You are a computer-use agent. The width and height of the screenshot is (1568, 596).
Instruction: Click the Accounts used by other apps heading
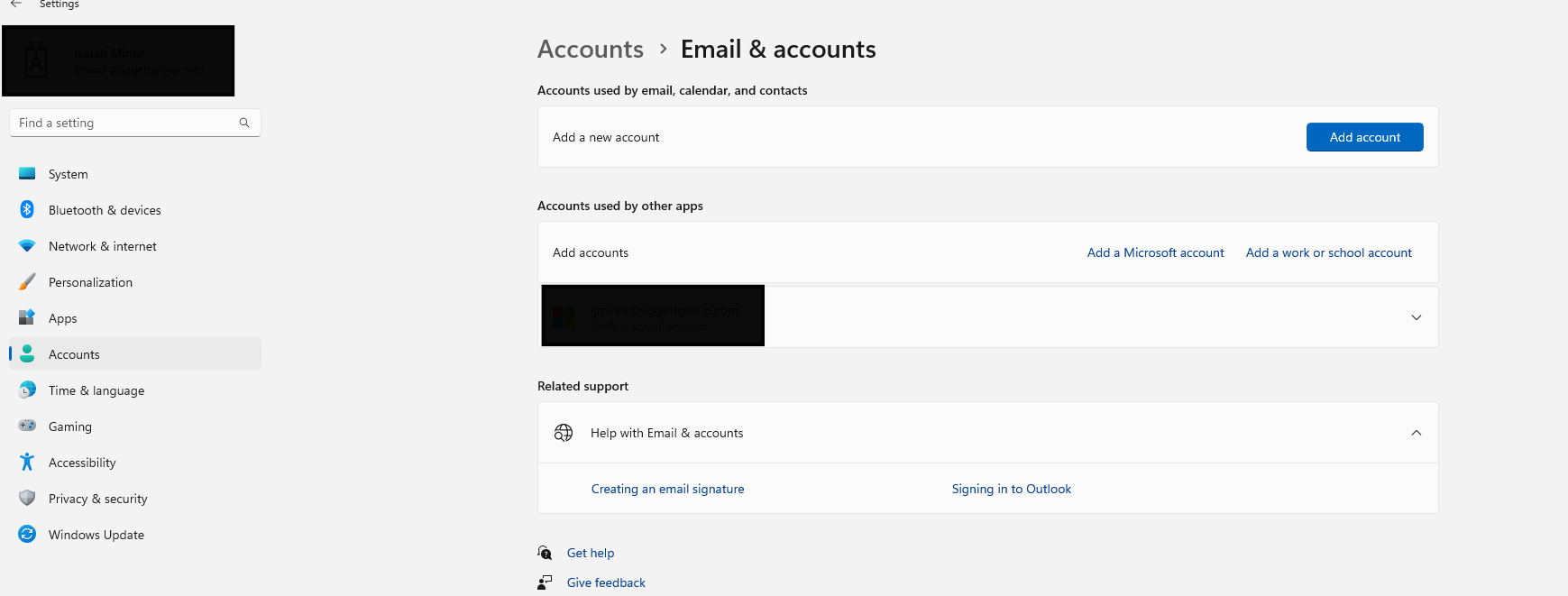click(x=620, y=206)
